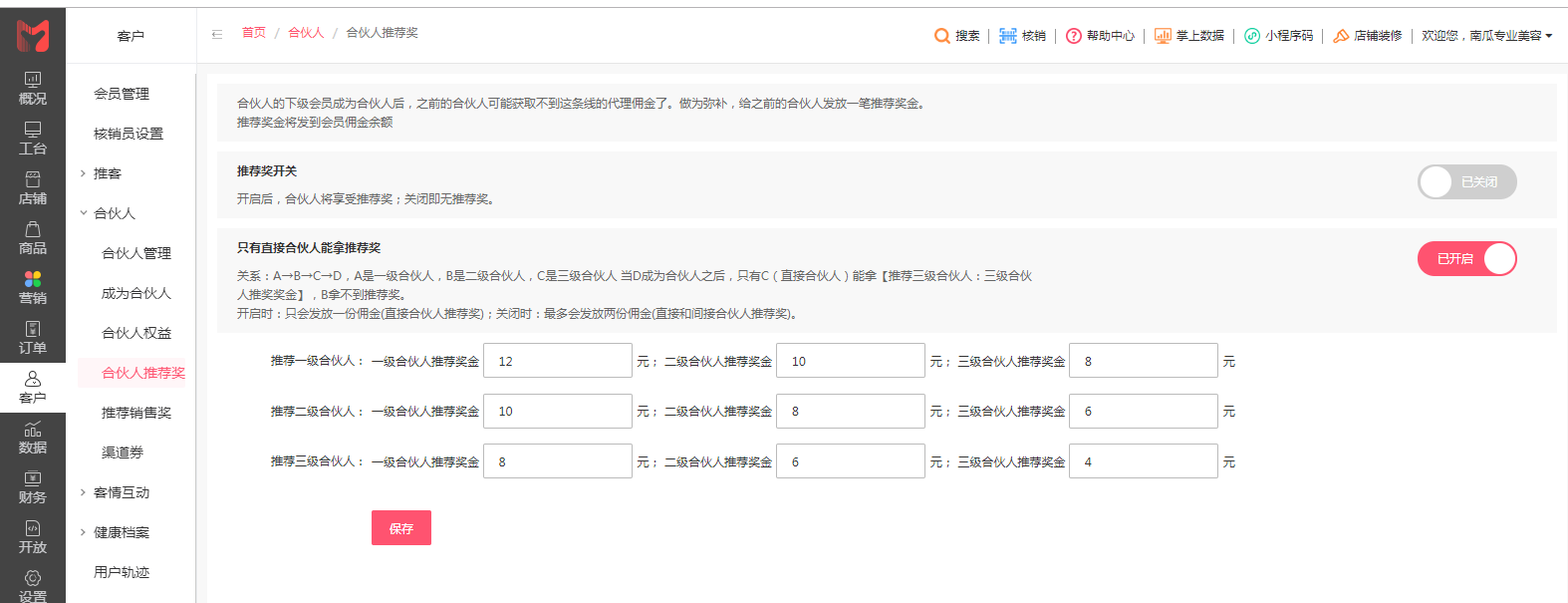Viewport: 1568px width, 603px height.
Task: Expand the 健康档案 submenu
Action: 83,532
